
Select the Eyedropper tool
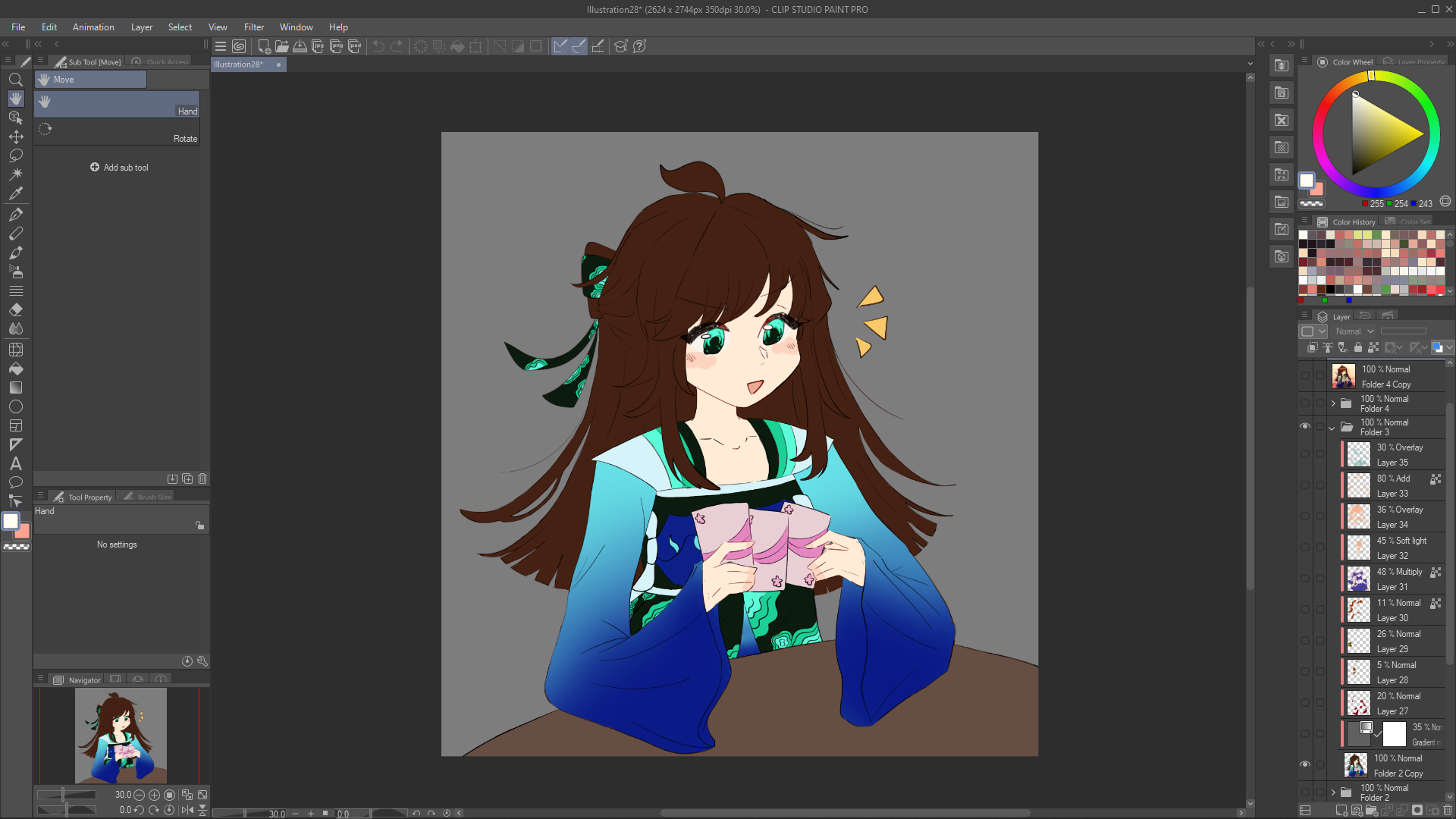click(x=15, y=193)
